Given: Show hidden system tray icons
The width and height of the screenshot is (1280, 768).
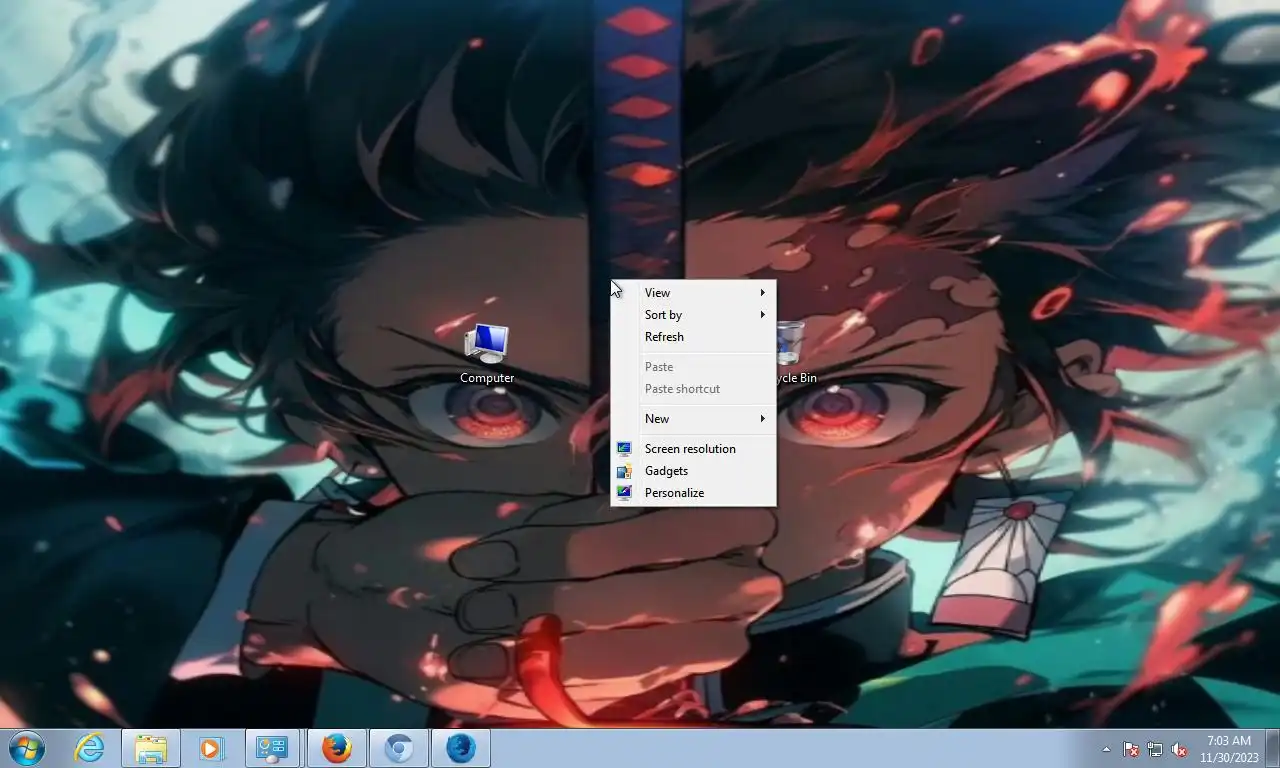Looking at the screenshot, I should (1106, 749).
